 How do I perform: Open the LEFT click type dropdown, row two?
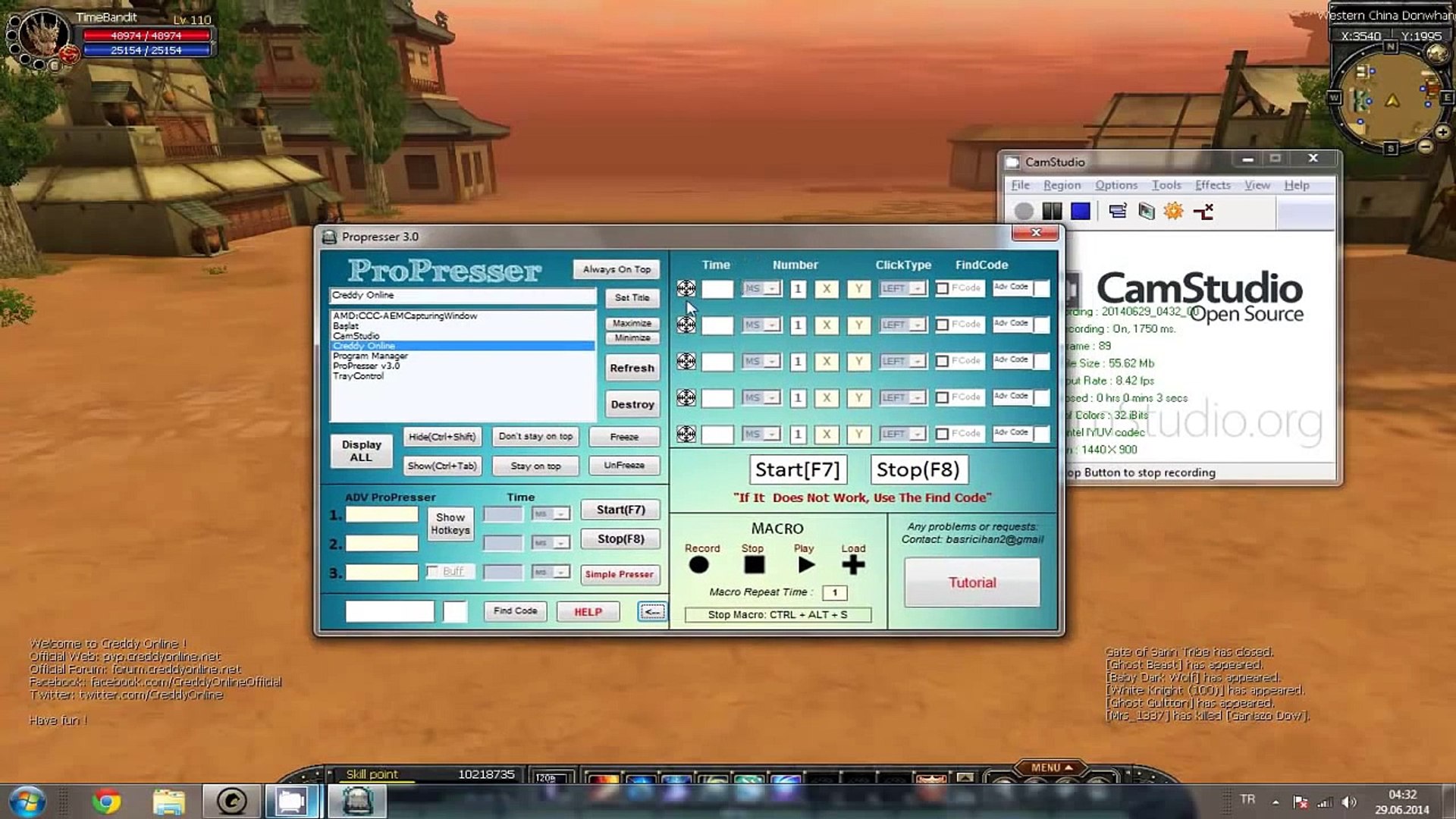click(x=902, y=325)
